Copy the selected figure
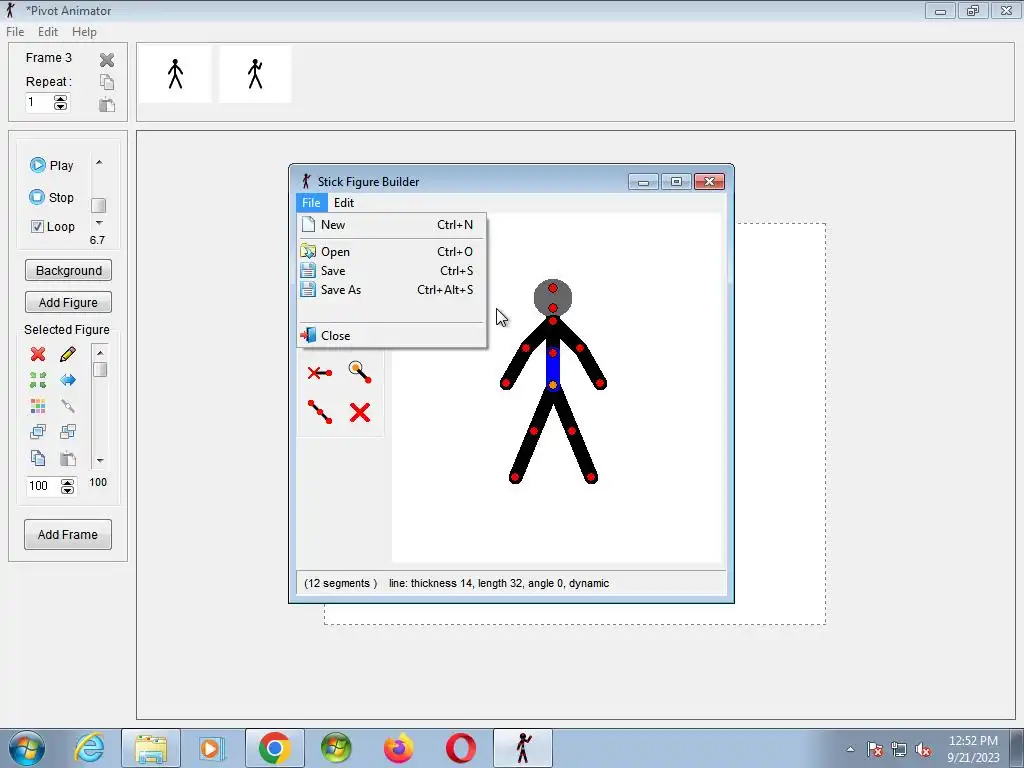The image size is (1024, 768). (x=38, y=458)
